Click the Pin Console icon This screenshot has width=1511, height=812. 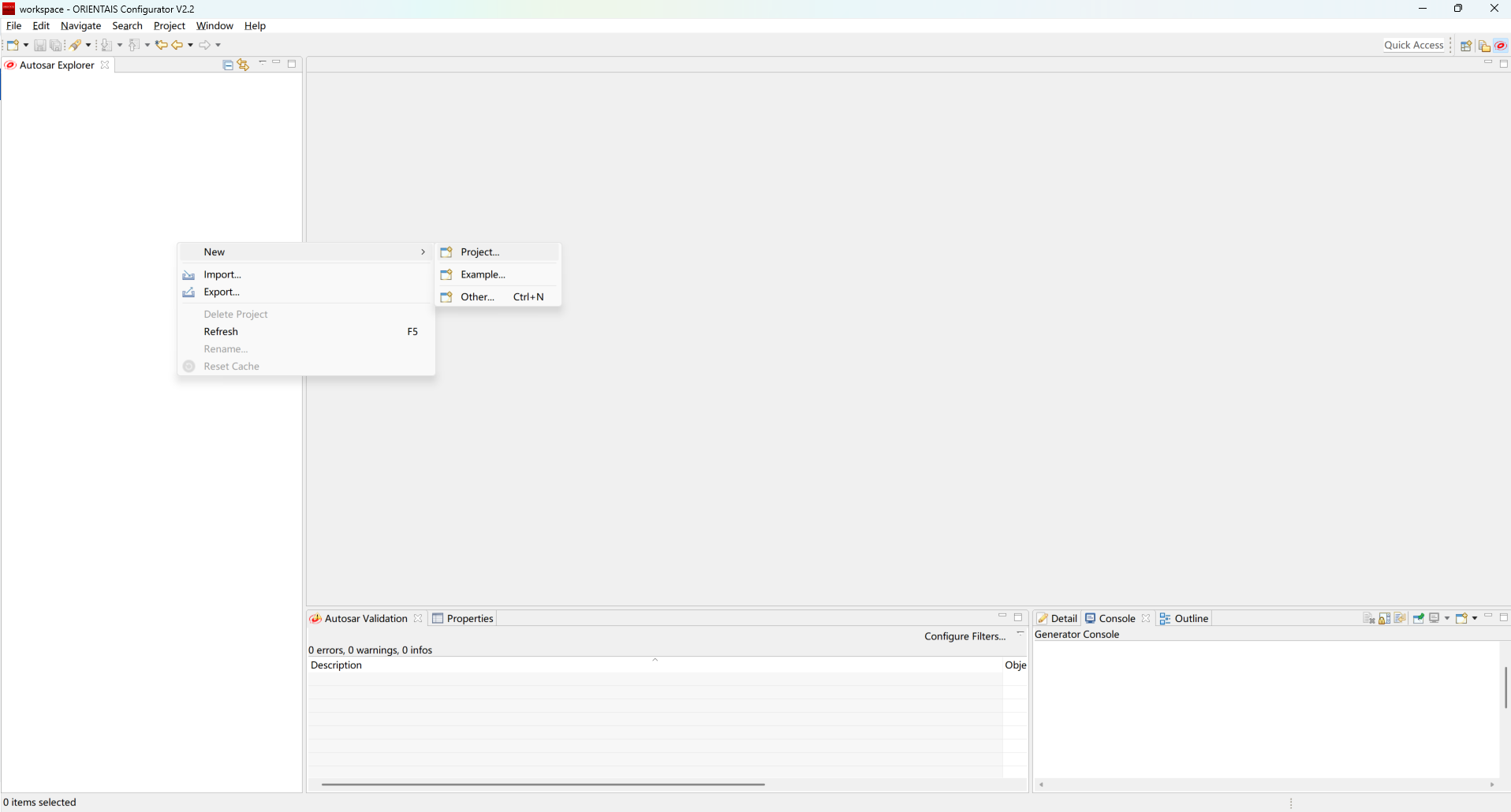coord(1419,619)
